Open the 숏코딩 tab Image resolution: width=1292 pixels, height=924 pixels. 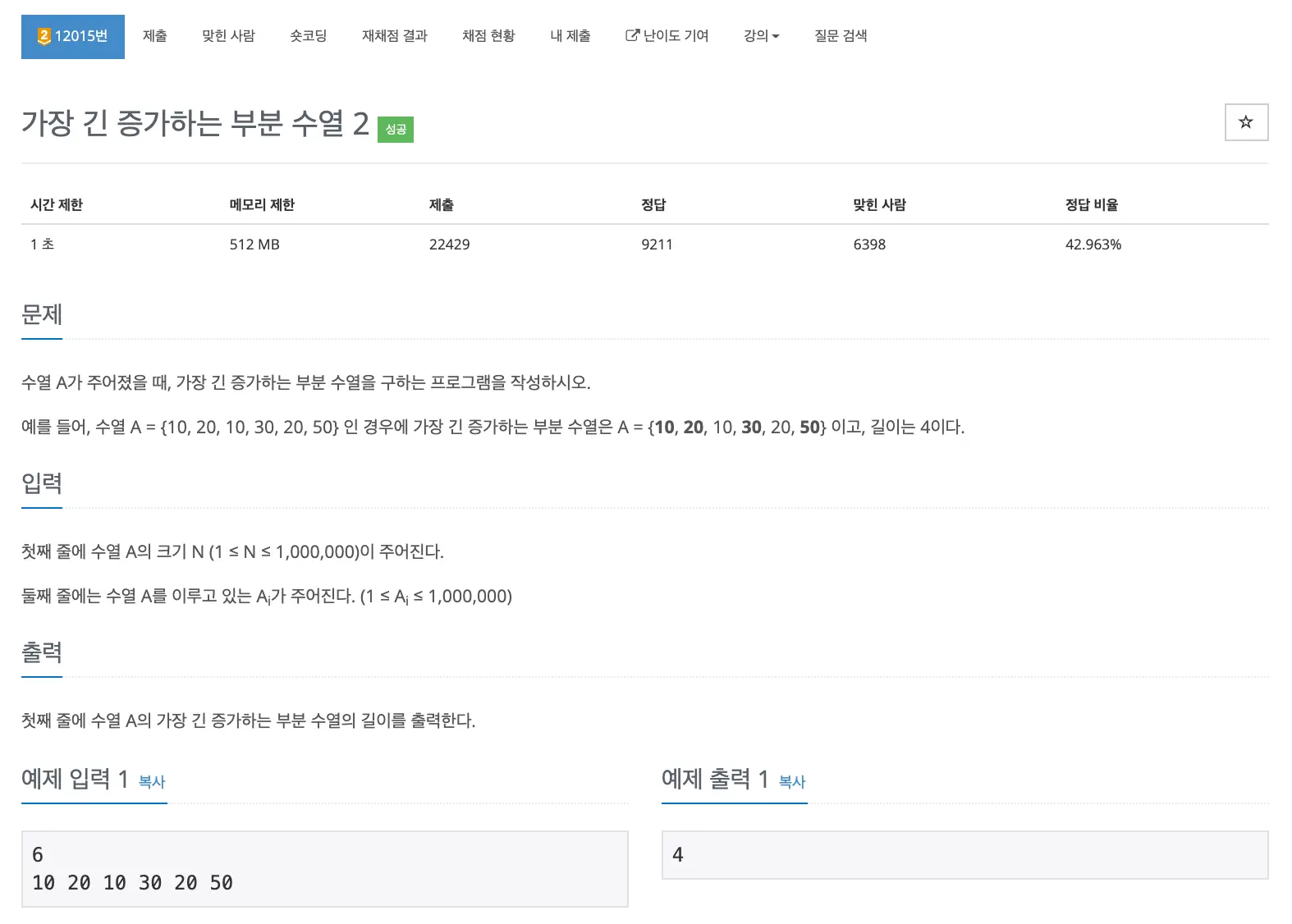309,36
